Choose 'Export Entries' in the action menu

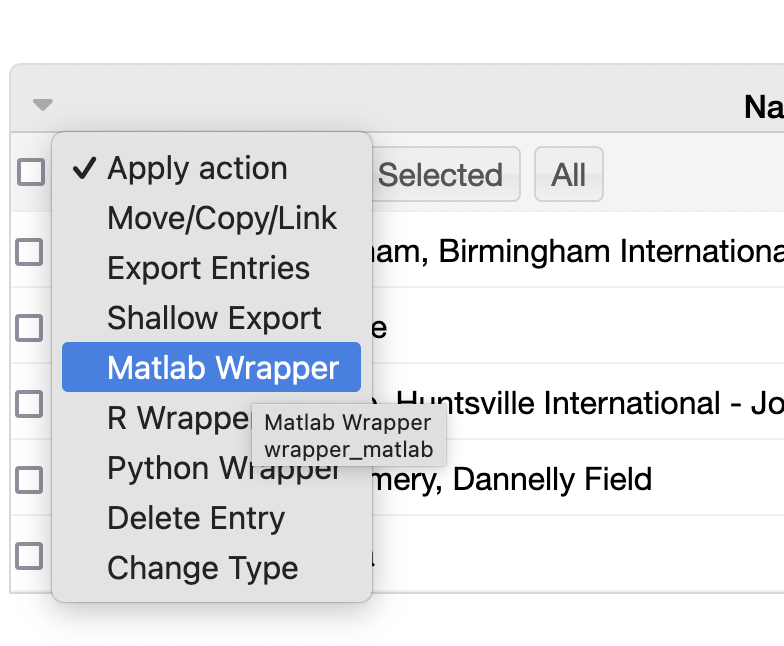pos(208,269)
